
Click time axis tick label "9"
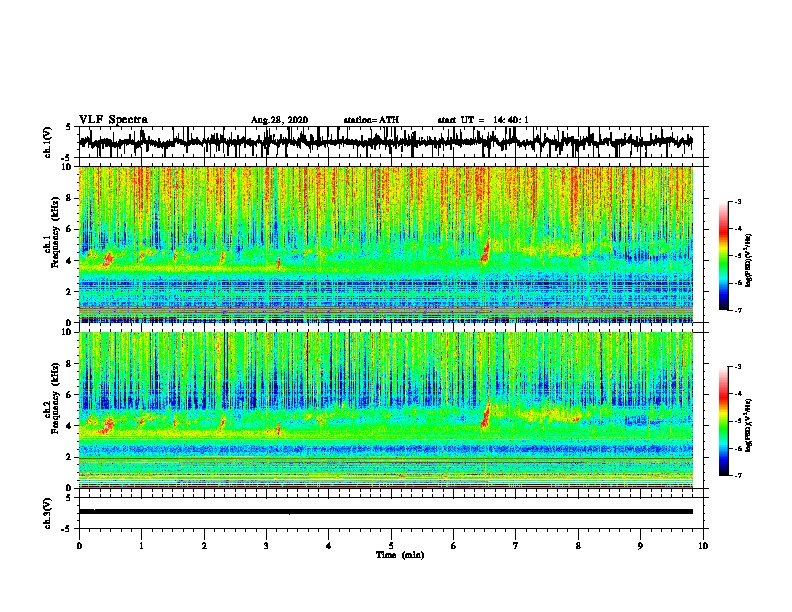click(640, 546)
